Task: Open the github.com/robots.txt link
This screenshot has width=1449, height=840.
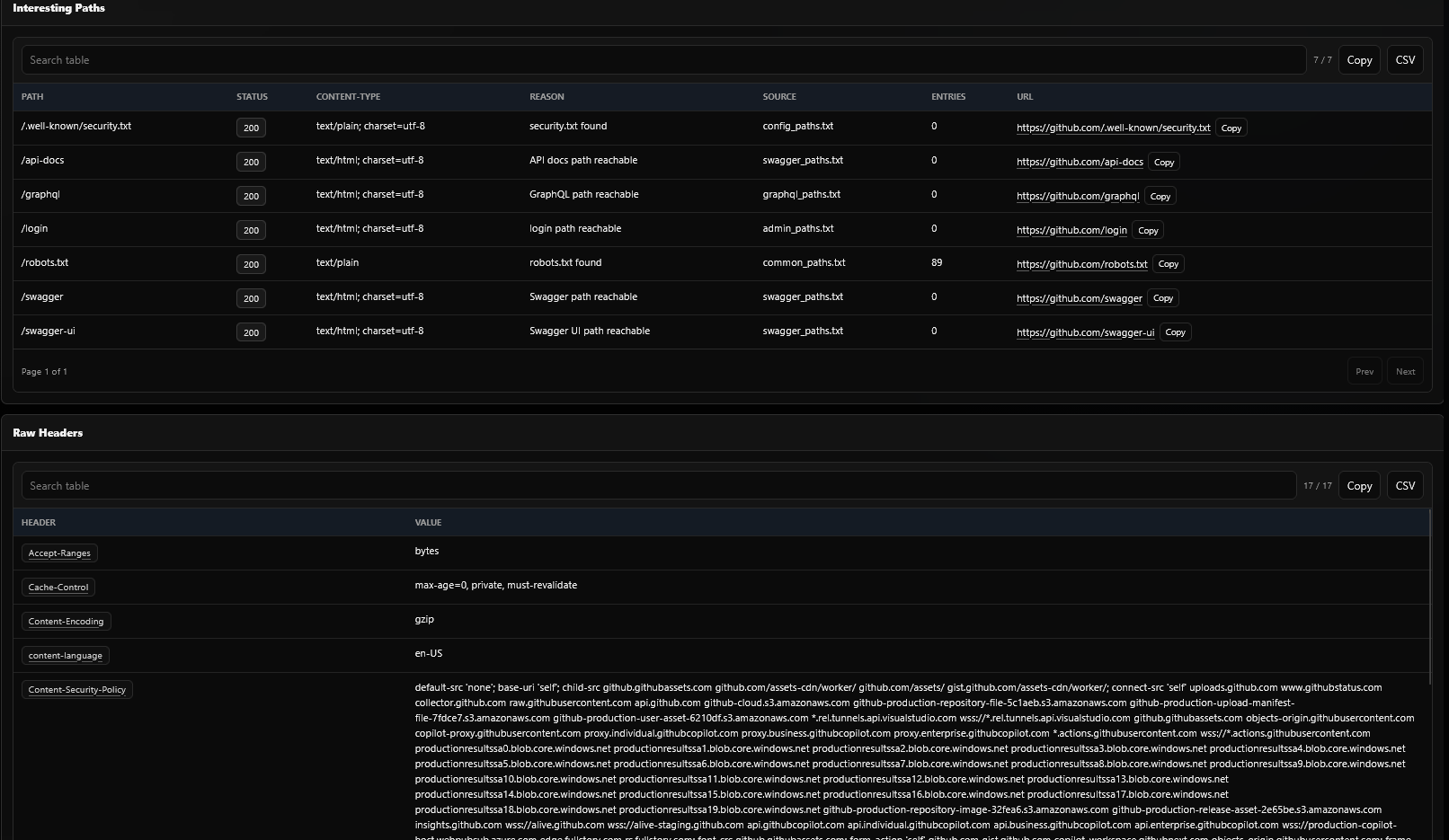Action: tap(1082, 264)
